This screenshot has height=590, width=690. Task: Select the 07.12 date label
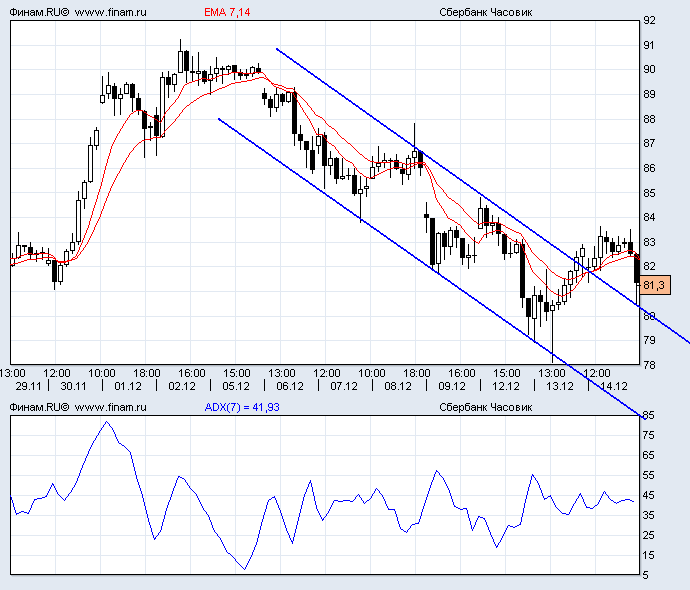point(344,386)
